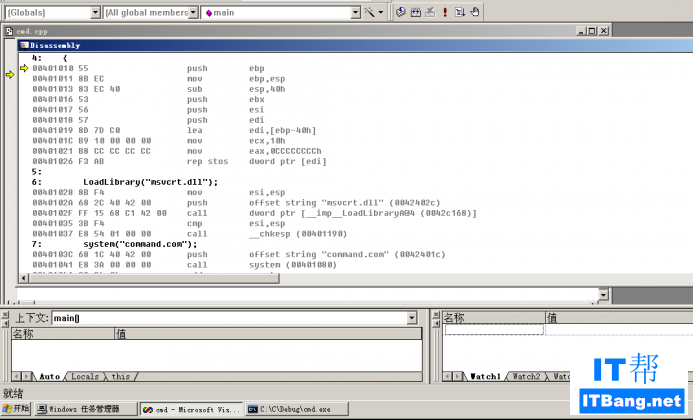Viewport: 693px width, 420px height.
Task: Minimize the cmd.cpp document window
Action: tap(582, 31)
